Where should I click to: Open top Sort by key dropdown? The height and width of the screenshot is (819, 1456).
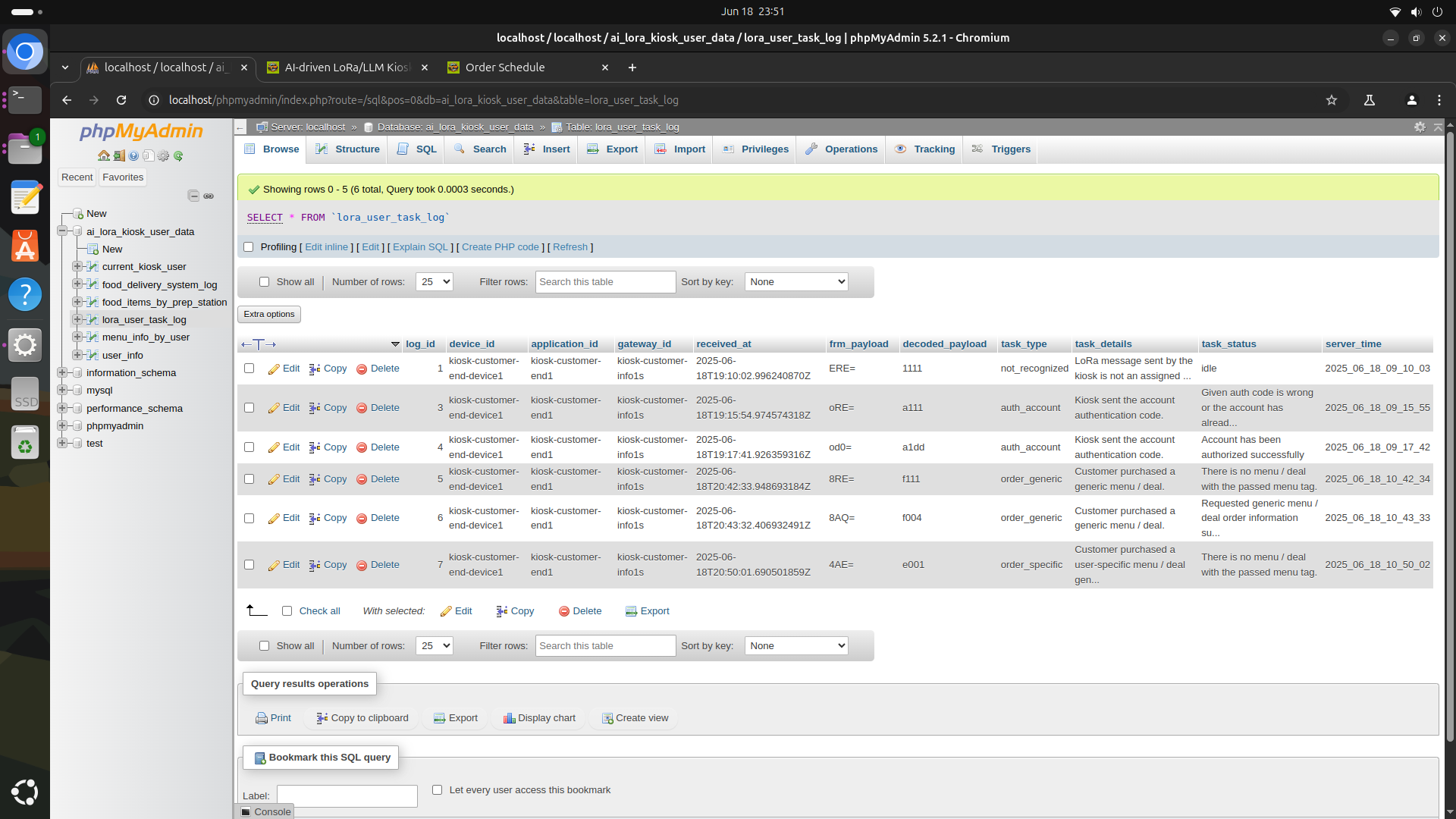pyautogui.click(x=795, y=282)
